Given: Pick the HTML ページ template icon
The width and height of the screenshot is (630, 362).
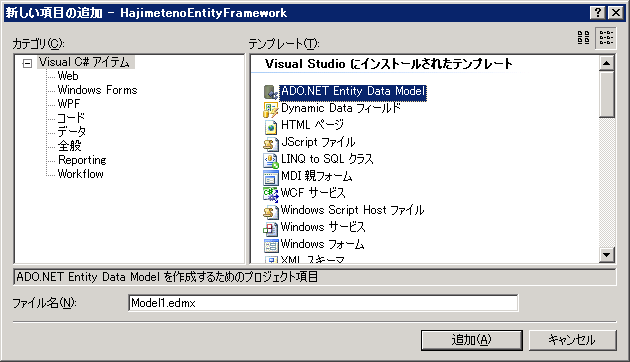Looking at the screenshot, I should pyautogui.click(x=271, y=126).
